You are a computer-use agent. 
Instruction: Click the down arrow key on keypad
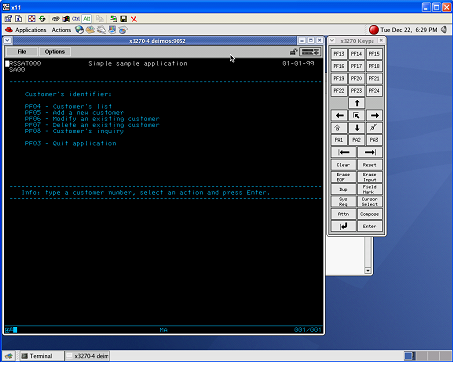coord(357,128)
